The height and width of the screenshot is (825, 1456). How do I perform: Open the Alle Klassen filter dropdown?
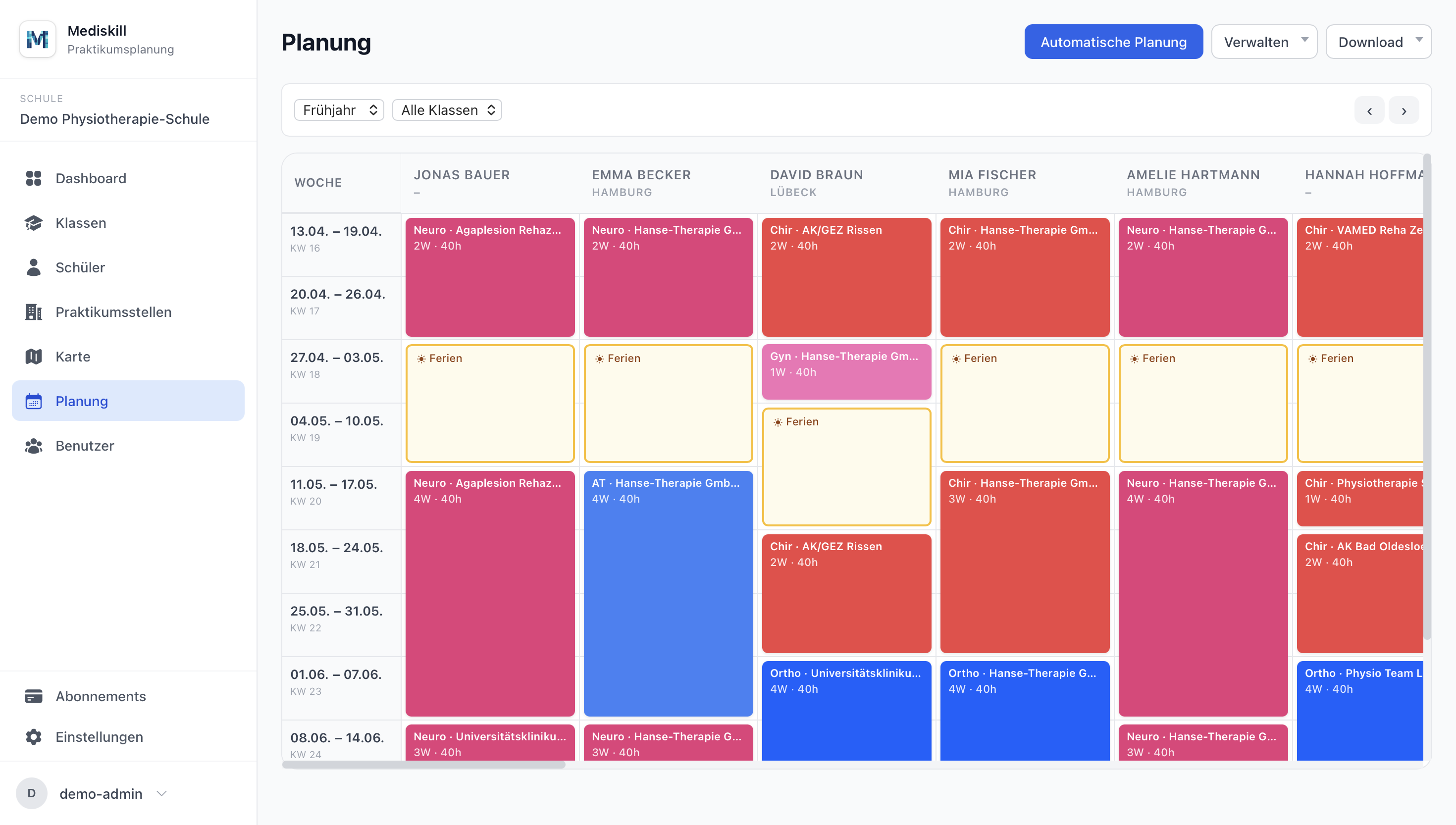coord(447,110)
